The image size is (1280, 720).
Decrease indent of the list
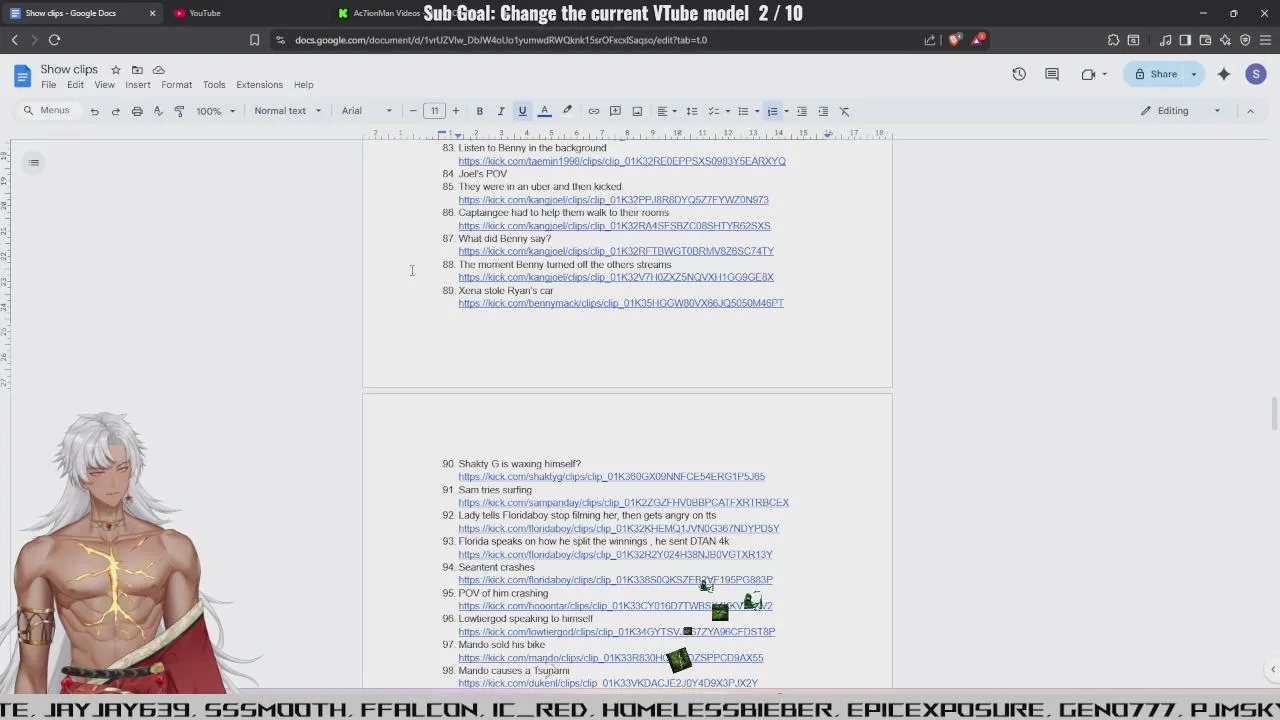[801, 111]
